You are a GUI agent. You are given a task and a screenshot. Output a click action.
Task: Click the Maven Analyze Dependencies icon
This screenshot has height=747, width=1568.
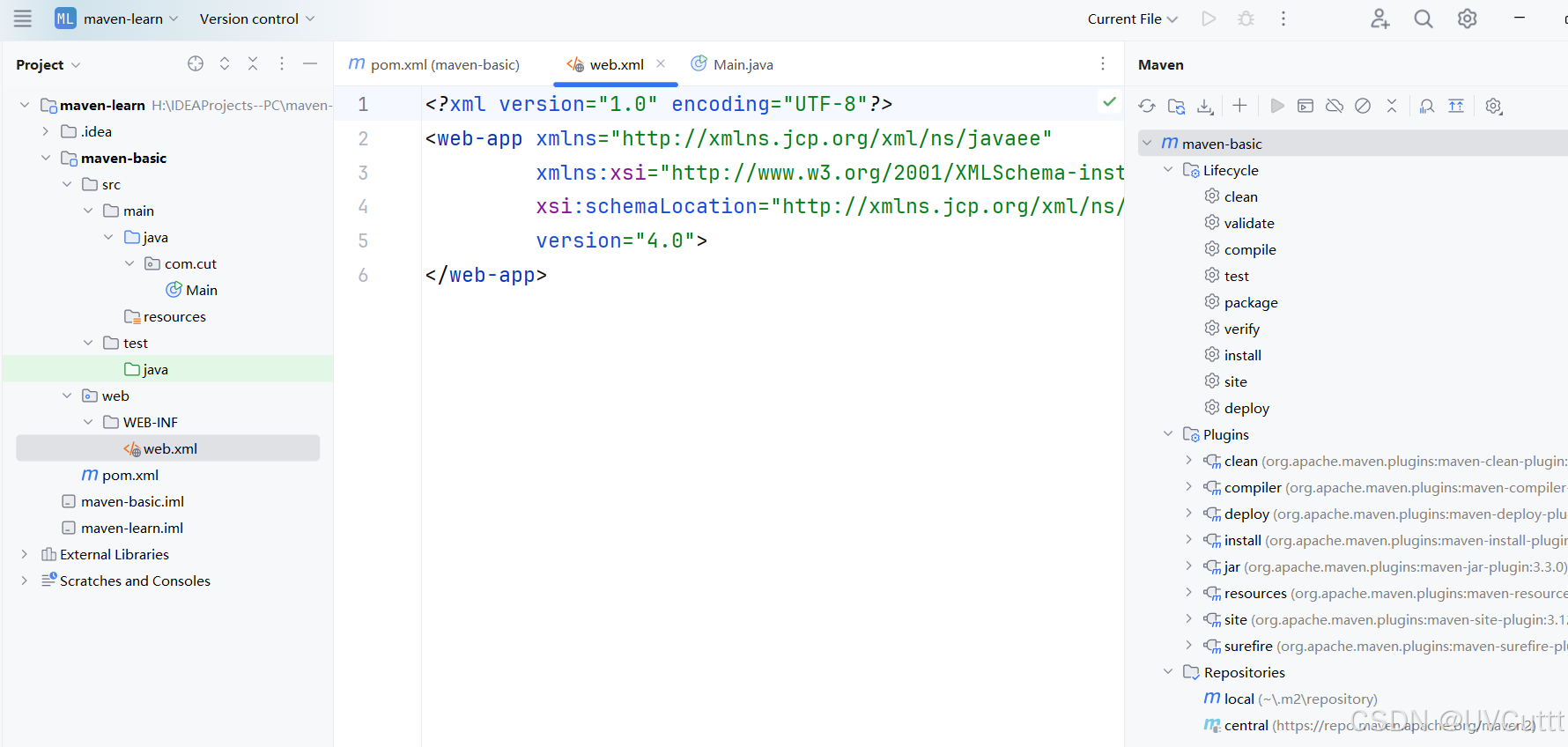point(1427,106)
